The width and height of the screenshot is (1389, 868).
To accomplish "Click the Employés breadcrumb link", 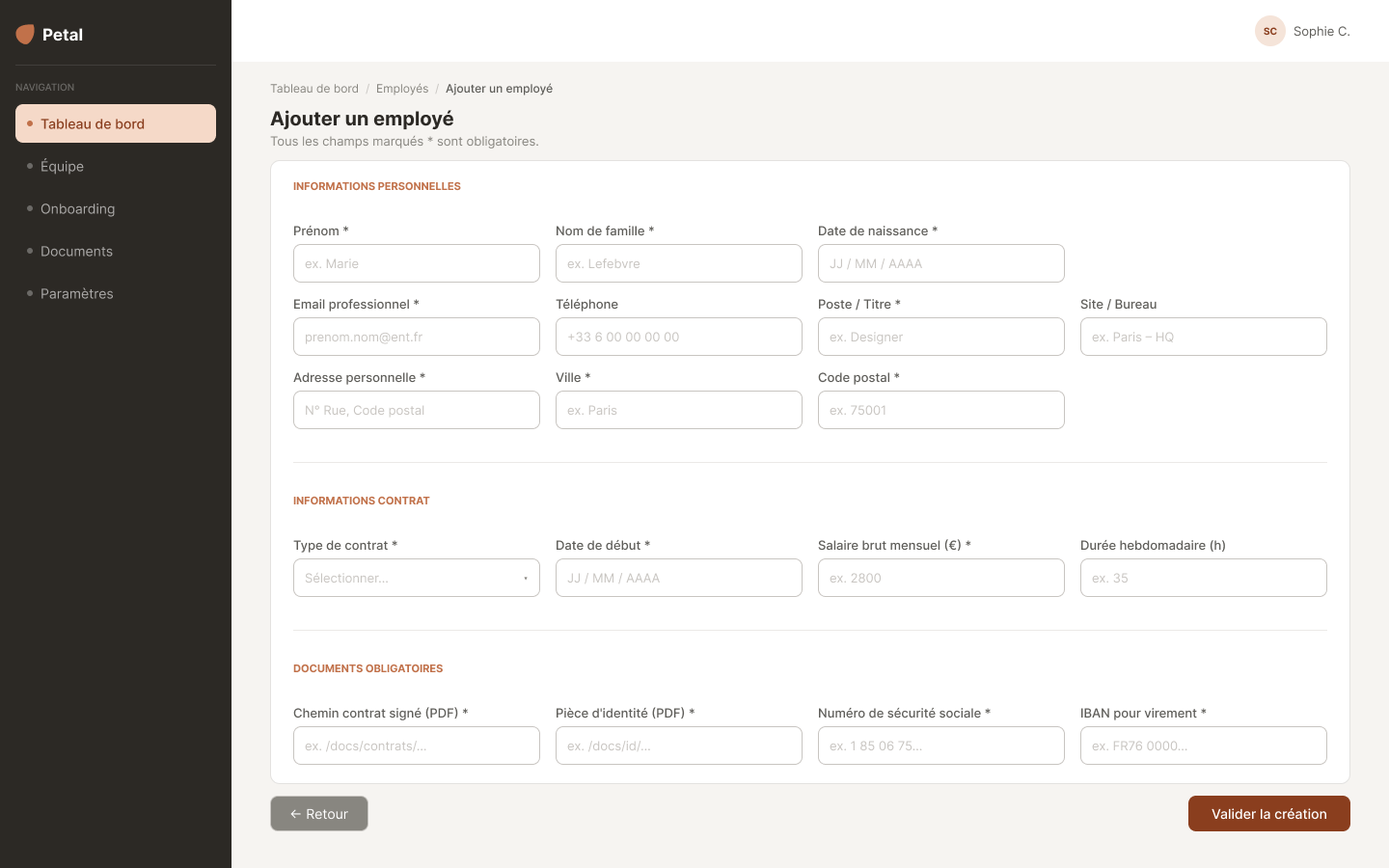I will (x=402, y=89).
